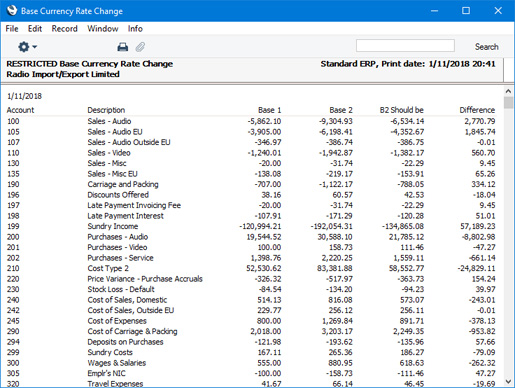Close the Base Currency Rate Change window
The width and height of the screenshot is (515, 388).
498,11
